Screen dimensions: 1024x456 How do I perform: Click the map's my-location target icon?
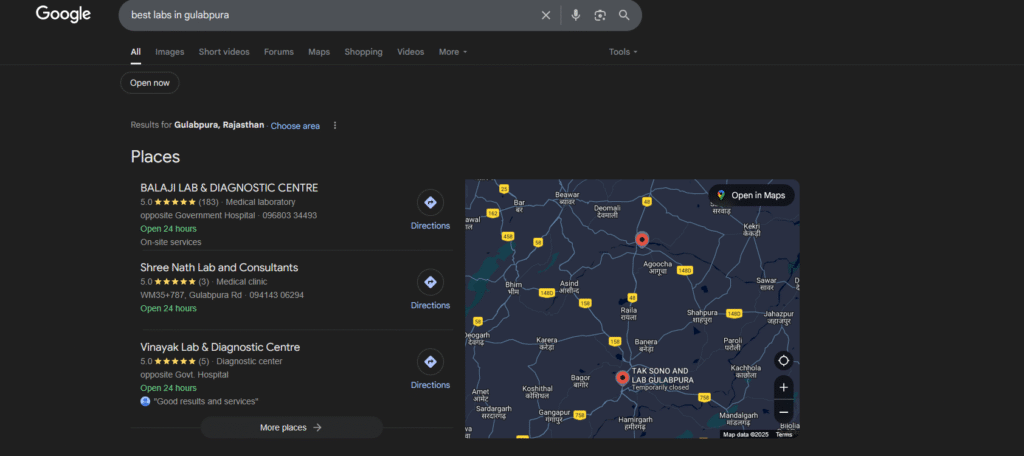tap(784, 361)
